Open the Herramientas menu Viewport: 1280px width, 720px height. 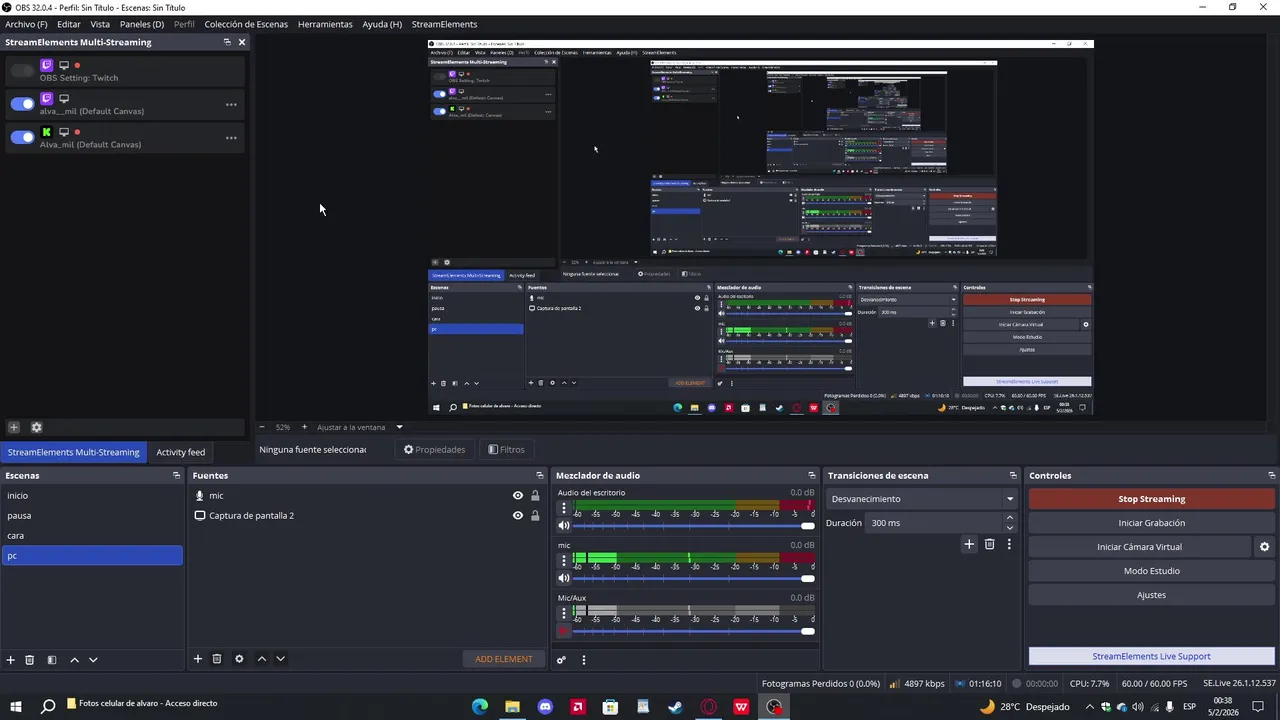[325, 24]
